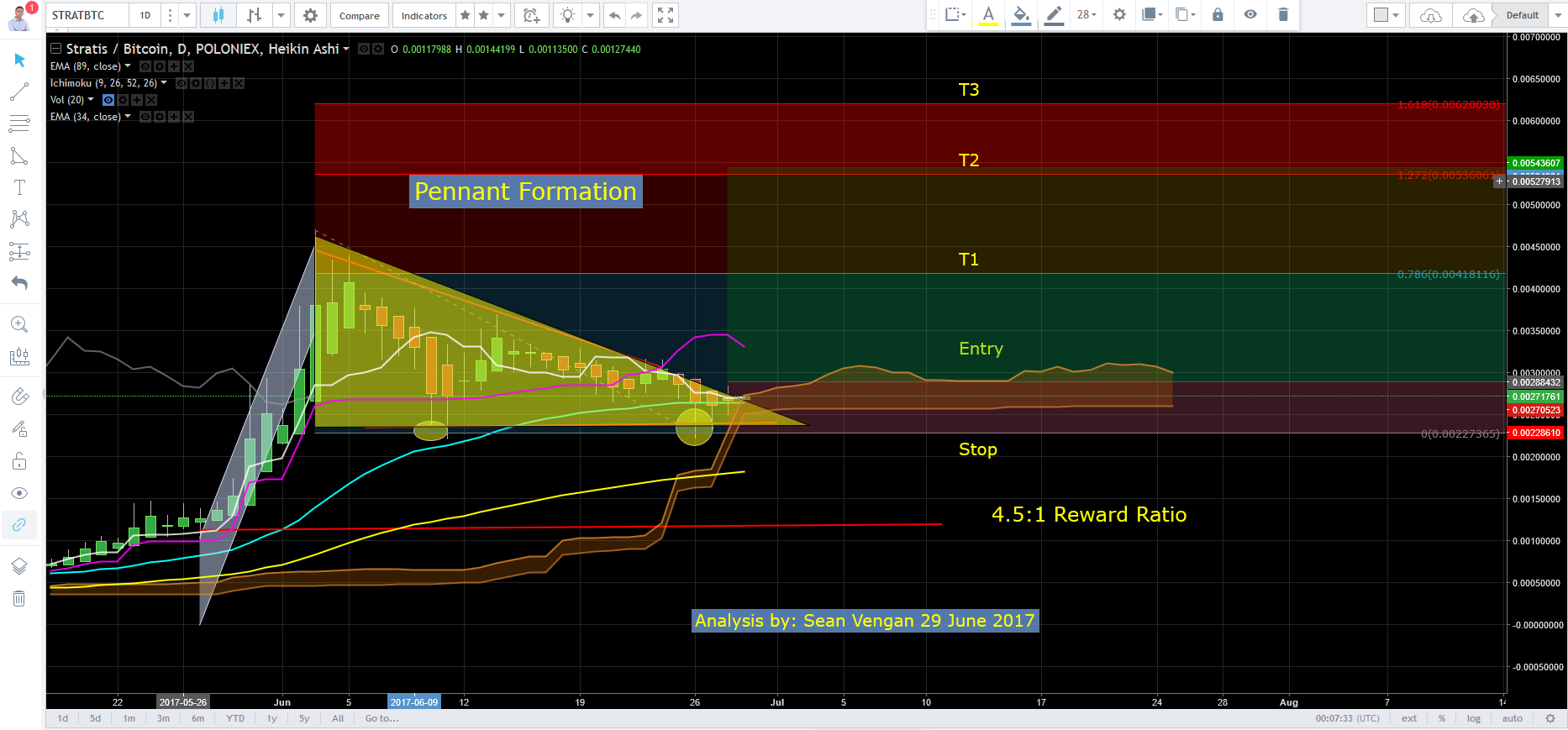Open the timeframe interval dropdown arrow
This screenshot has width=1568, height=730.
click(187, 15)
